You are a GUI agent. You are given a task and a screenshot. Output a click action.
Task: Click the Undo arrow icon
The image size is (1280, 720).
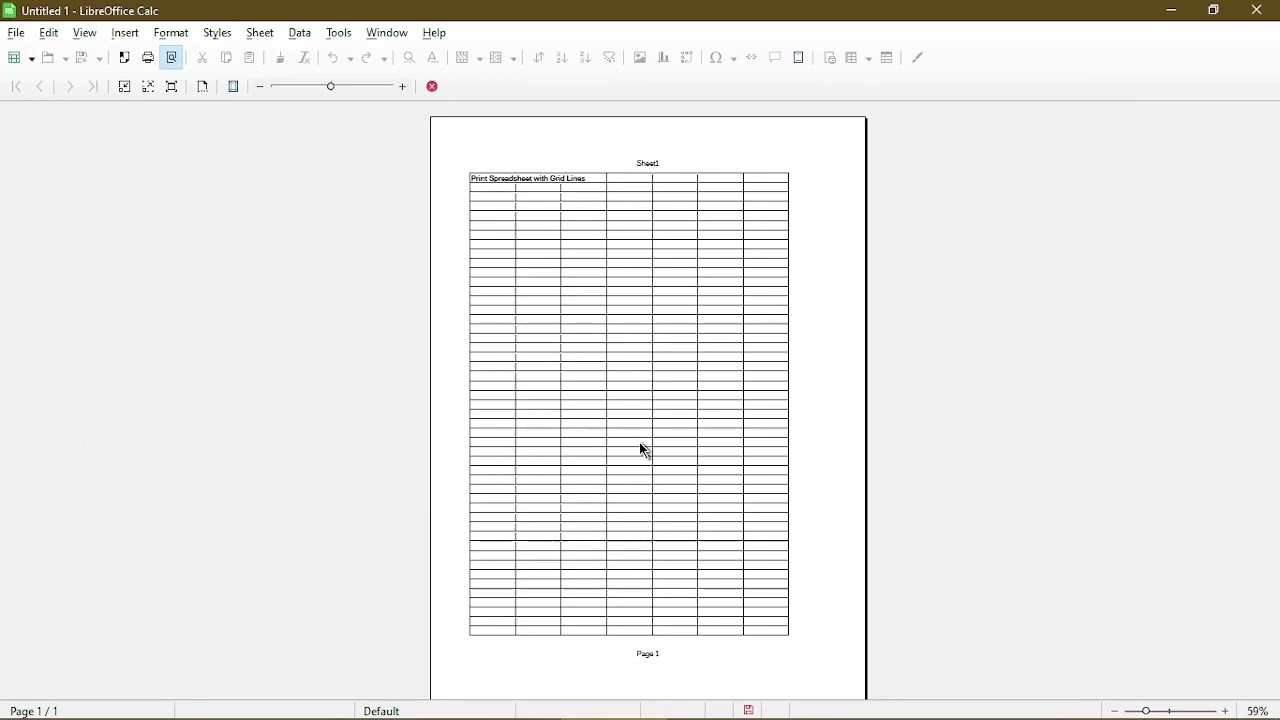(x=334, y=58)
